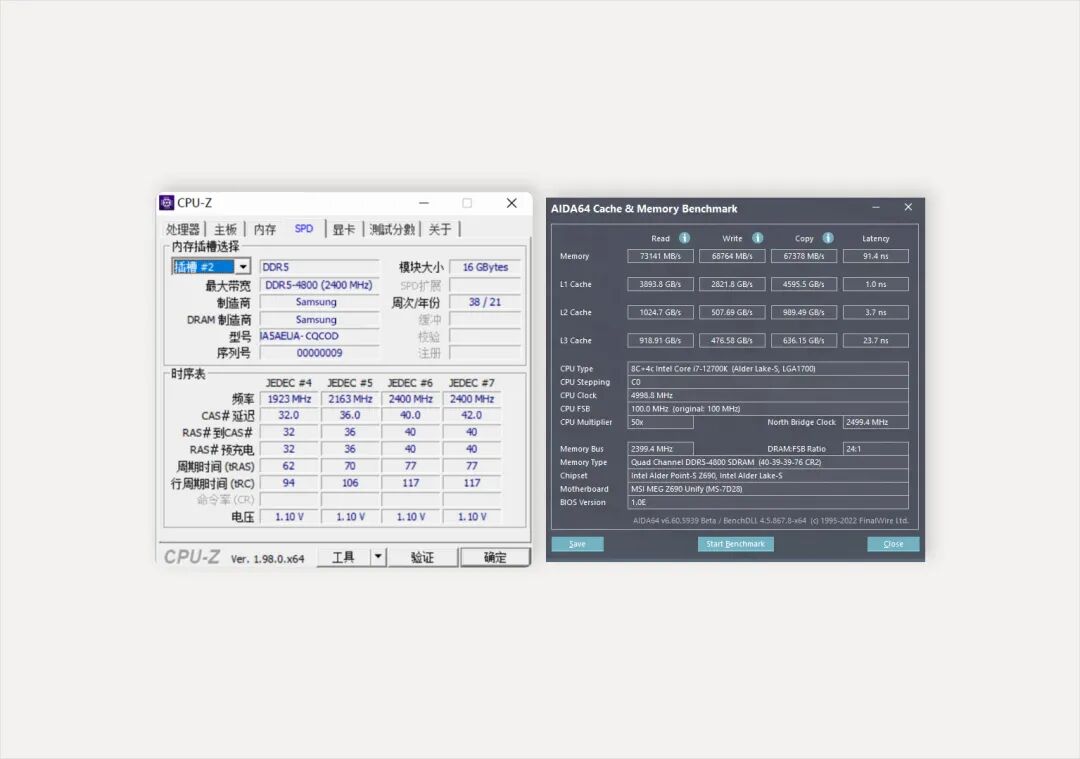Click JEDEC #5 column header
1080x759 pixels.
click(350, 383)
